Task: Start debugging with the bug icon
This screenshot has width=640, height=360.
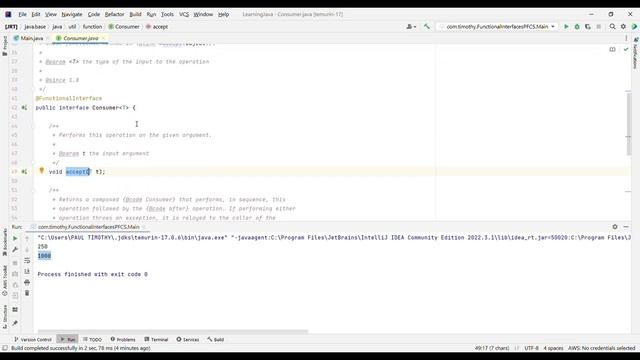Action: (577, 27)
